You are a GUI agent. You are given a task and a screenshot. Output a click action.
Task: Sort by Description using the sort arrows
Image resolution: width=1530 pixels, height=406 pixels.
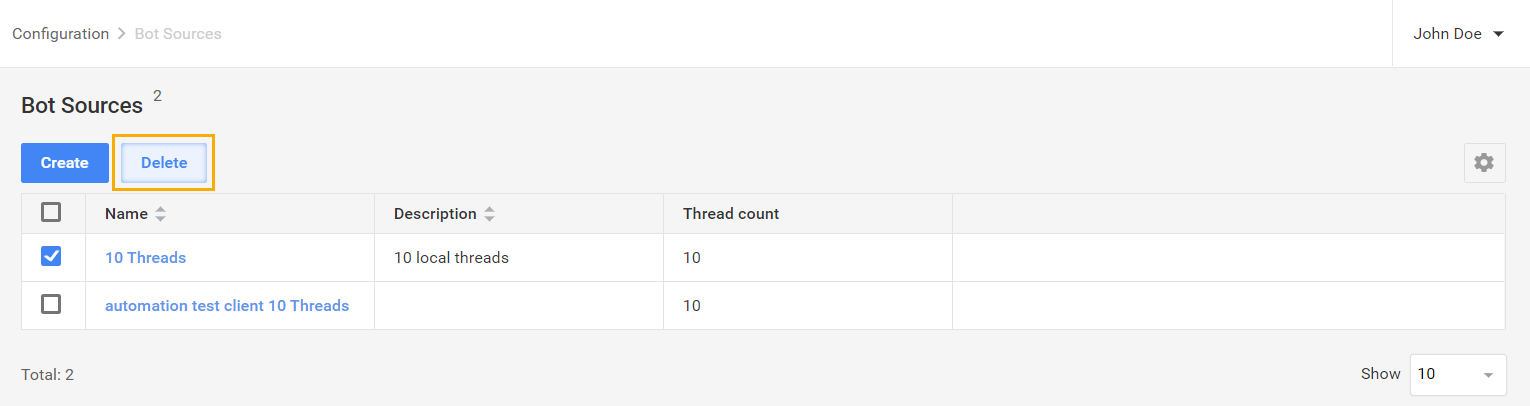[x=489, y=214]
